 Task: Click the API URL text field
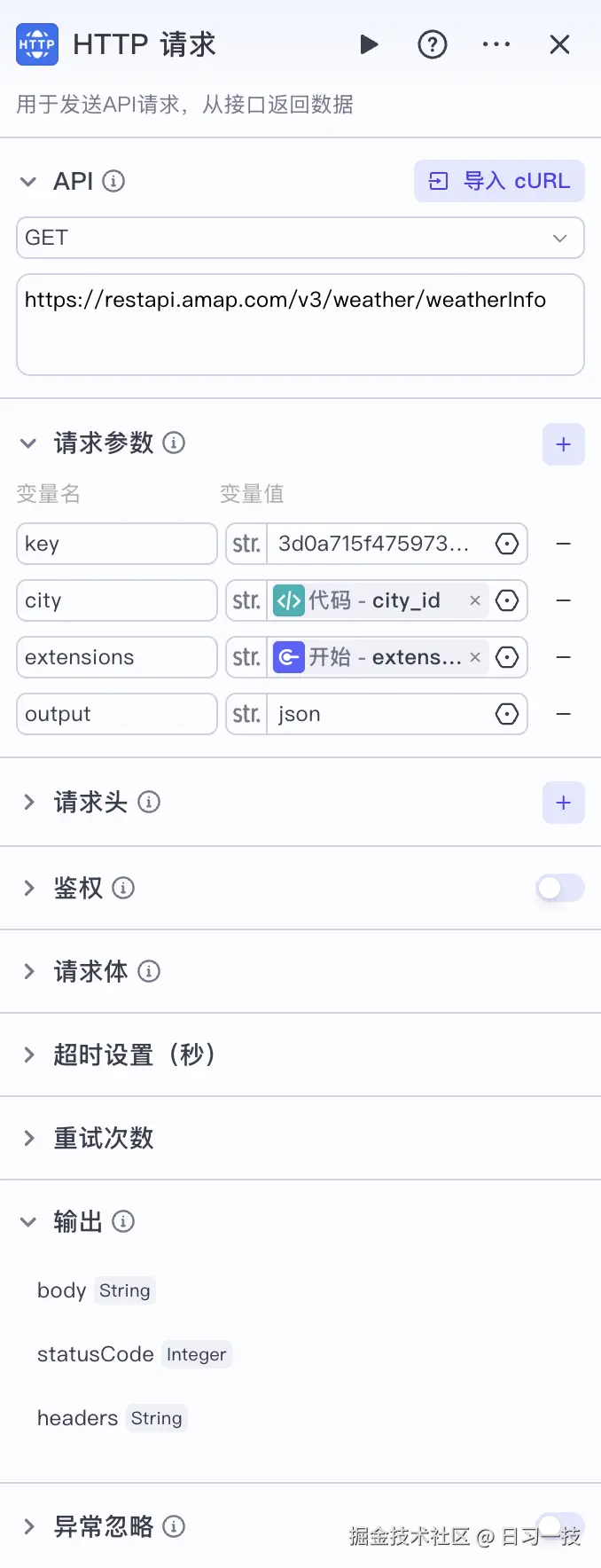coord(300,325)
